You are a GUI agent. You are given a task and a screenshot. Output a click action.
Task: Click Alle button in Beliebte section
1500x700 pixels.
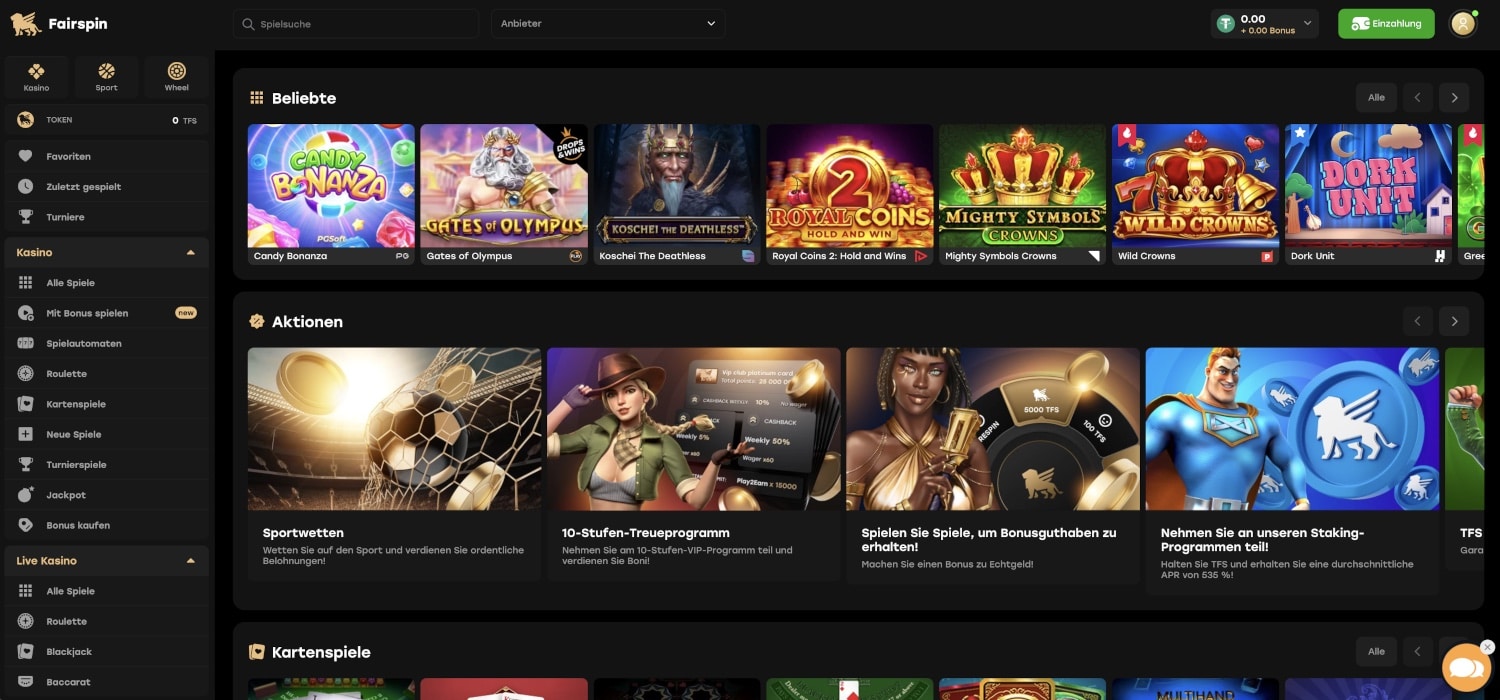click(x=1376, y=97)
